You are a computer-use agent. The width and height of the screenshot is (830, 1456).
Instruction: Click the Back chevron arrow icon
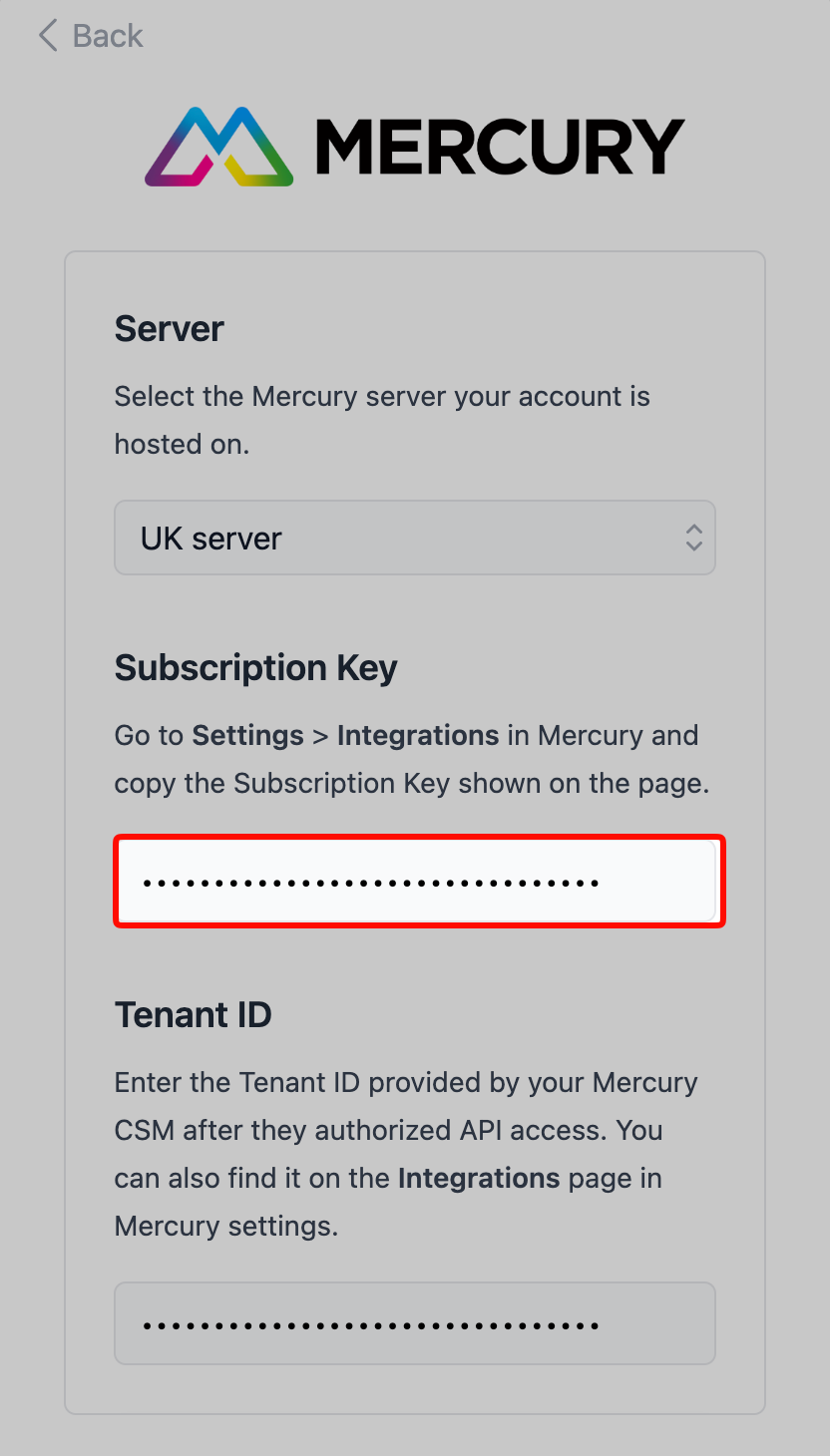[x=47, y=36]
